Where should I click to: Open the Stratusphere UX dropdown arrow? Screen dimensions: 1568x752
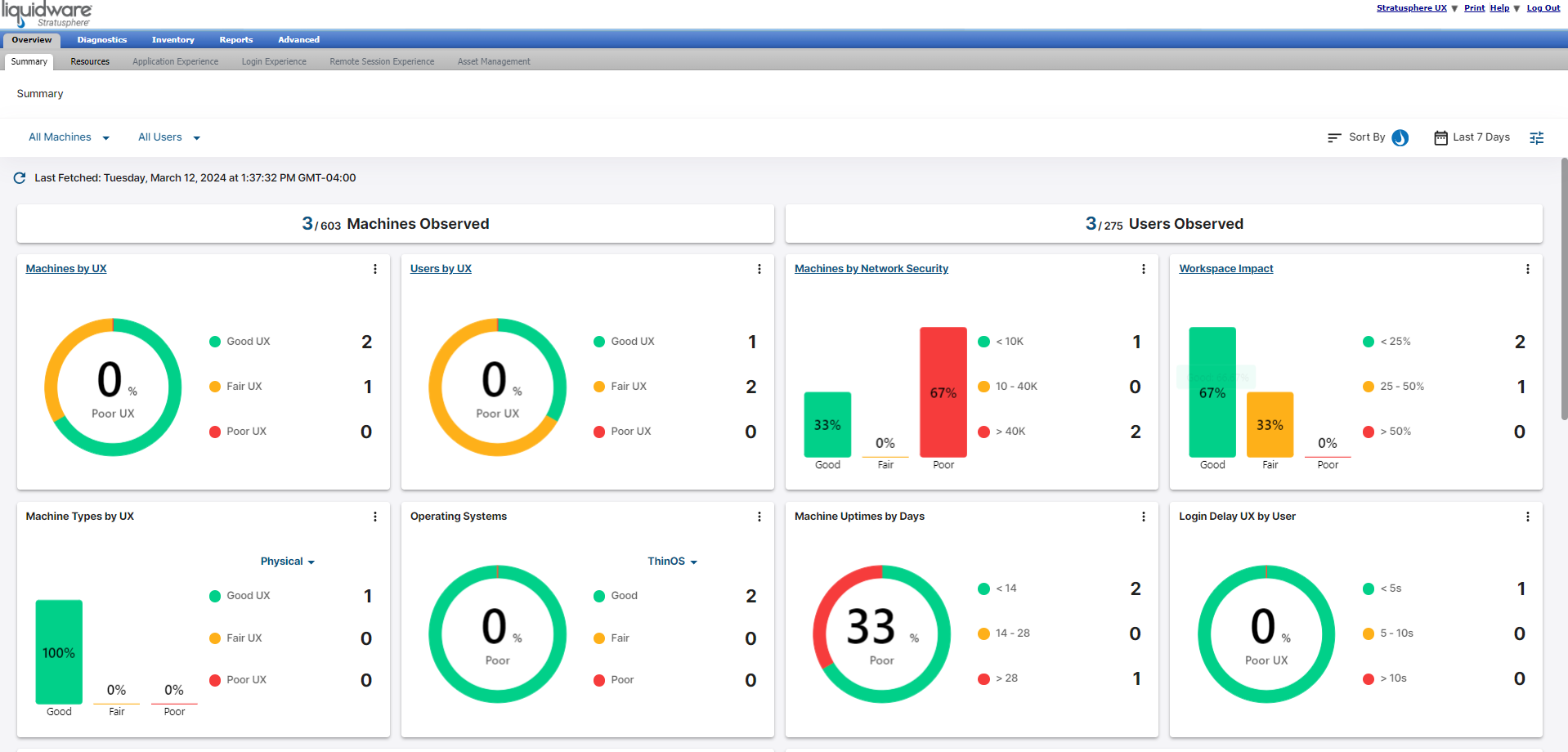(1454, 8)
